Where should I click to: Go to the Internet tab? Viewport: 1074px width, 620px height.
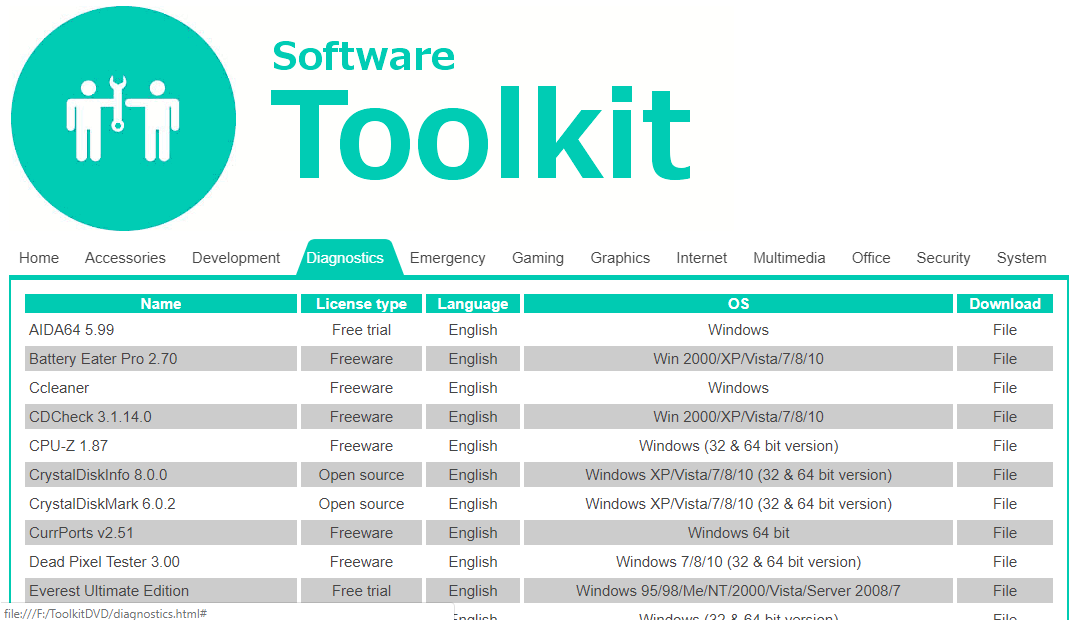coord(701,258)
